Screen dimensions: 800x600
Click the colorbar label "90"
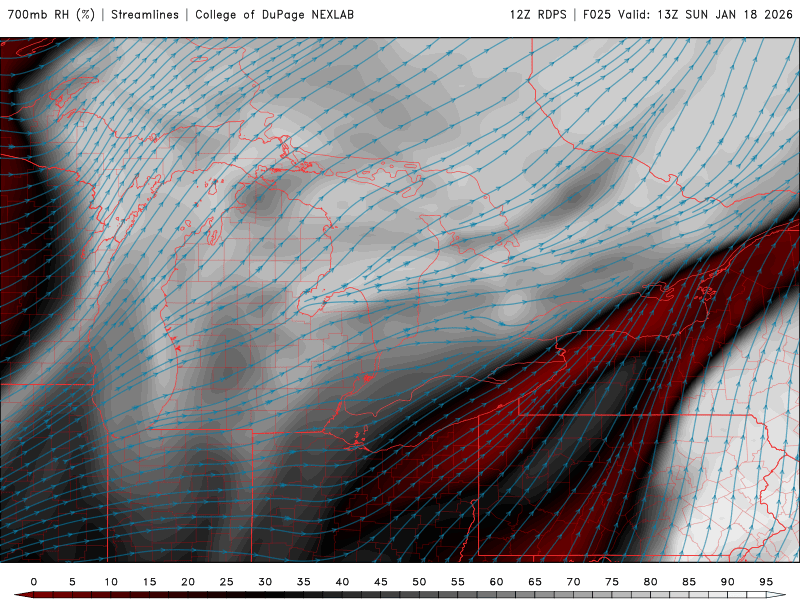point(727,582)
